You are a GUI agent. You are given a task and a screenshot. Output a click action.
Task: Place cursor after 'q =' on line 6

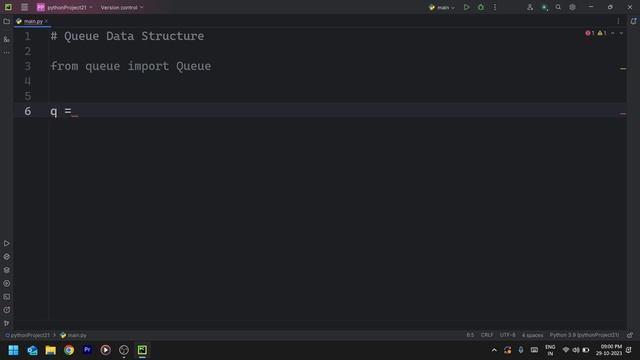coord(73,111)
